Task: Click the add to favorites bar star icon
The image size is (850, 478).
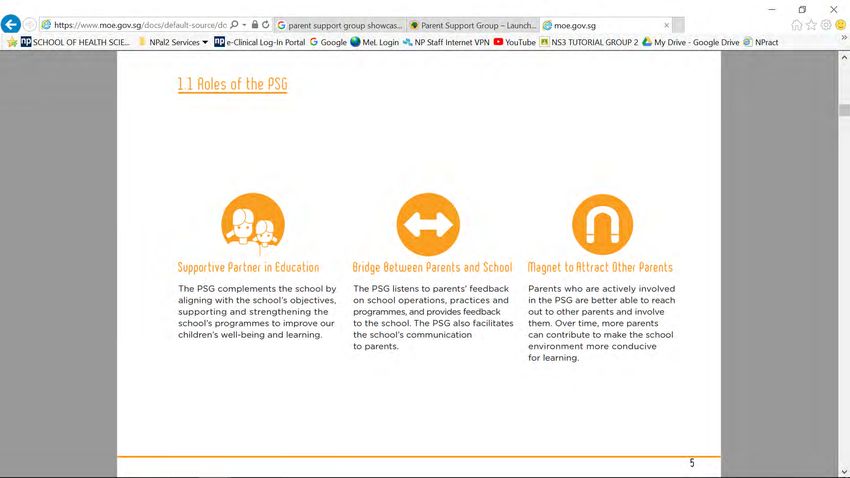Action: pyautogui.click(x=12, y=42)
